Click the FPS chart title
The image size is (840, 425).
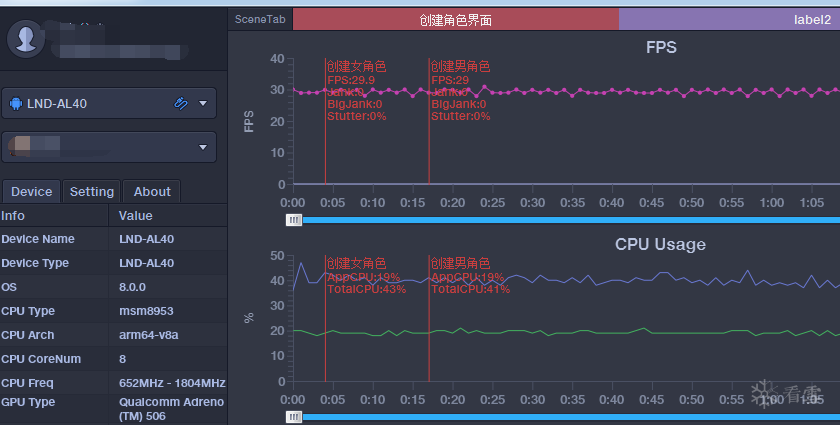pos(661,47)
